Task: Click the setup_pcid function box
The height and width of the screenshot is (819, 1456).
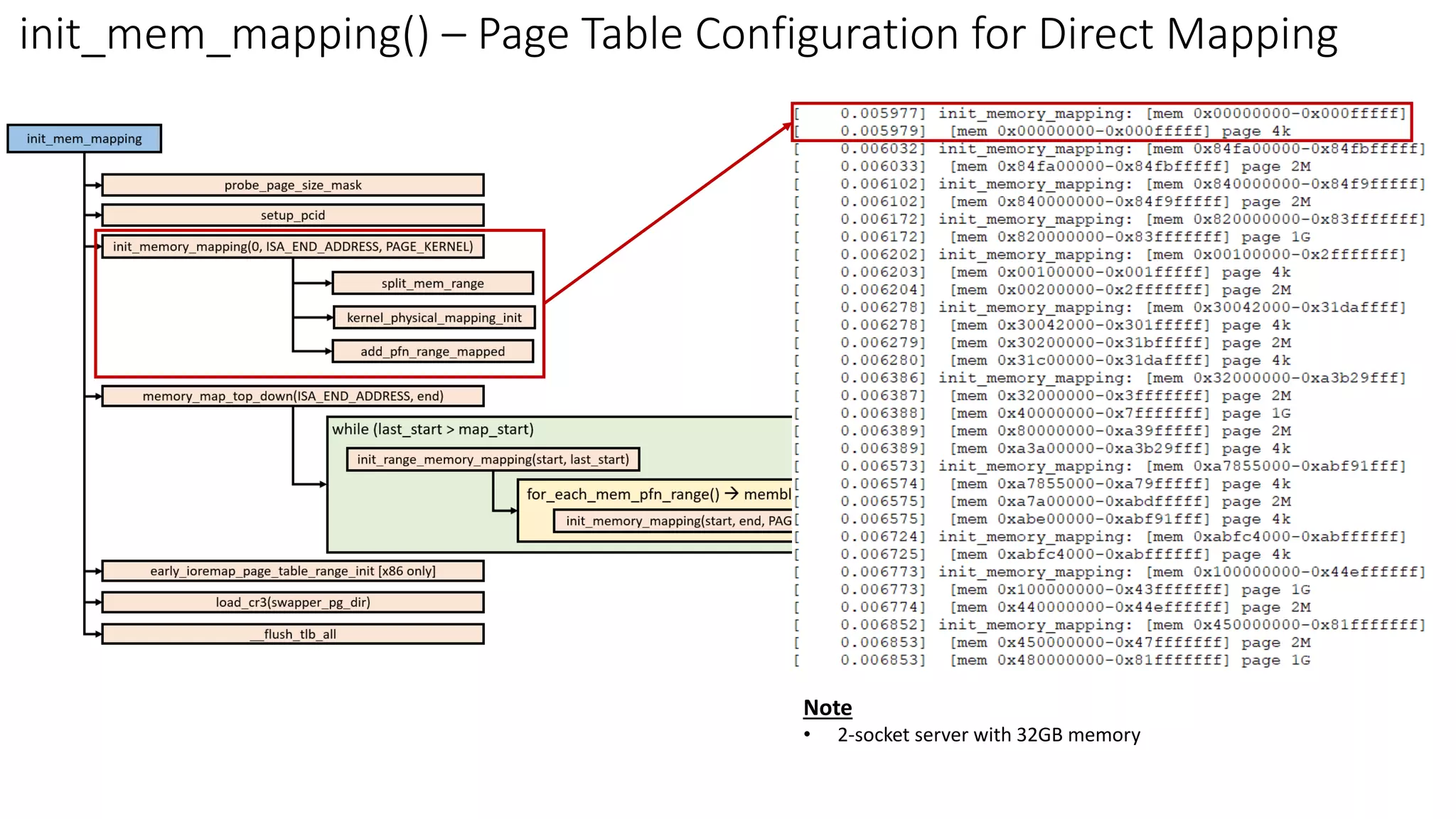Action: tap(292, 215)
